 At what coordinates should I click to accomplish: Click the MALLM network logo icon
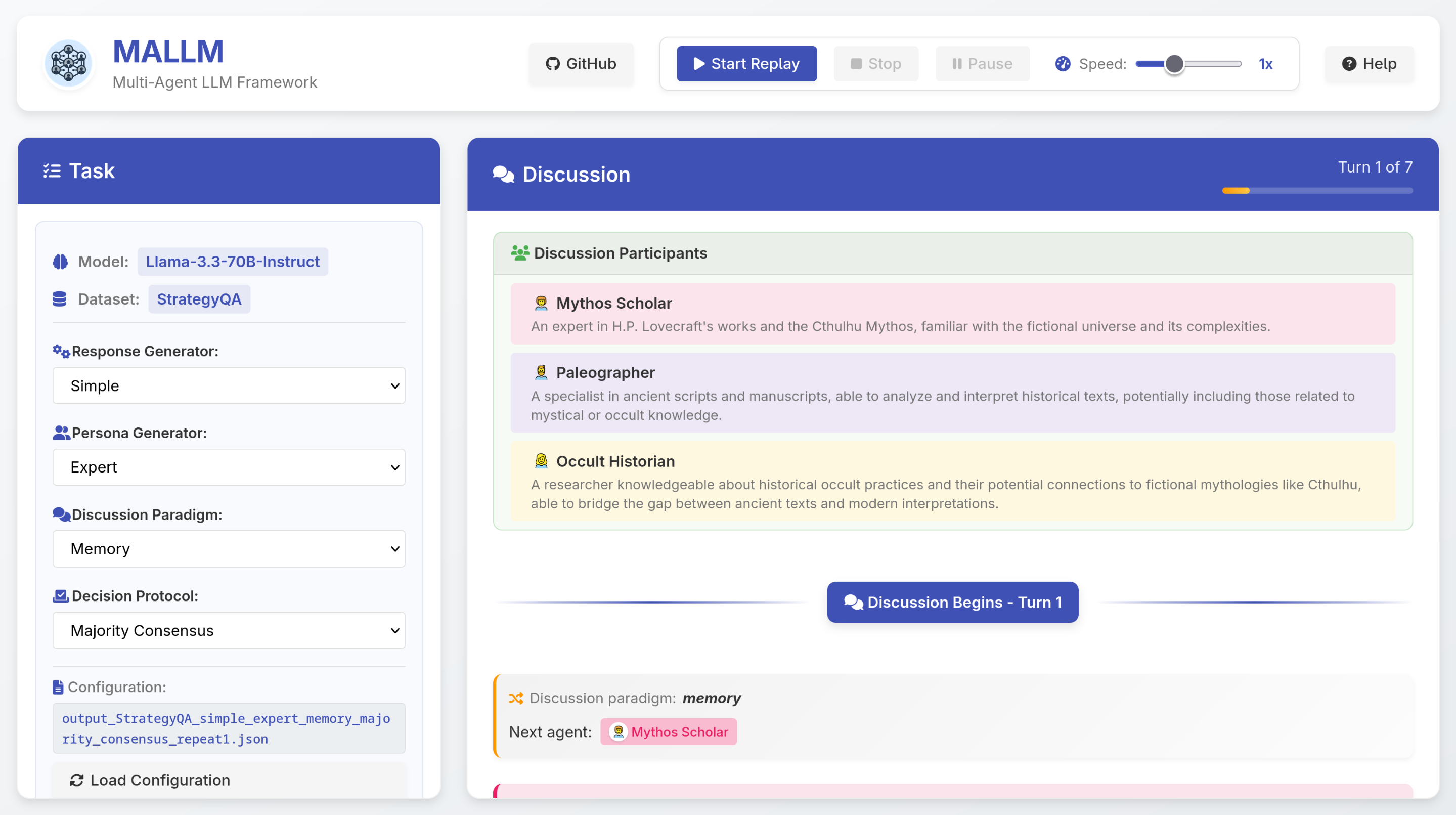68,63
